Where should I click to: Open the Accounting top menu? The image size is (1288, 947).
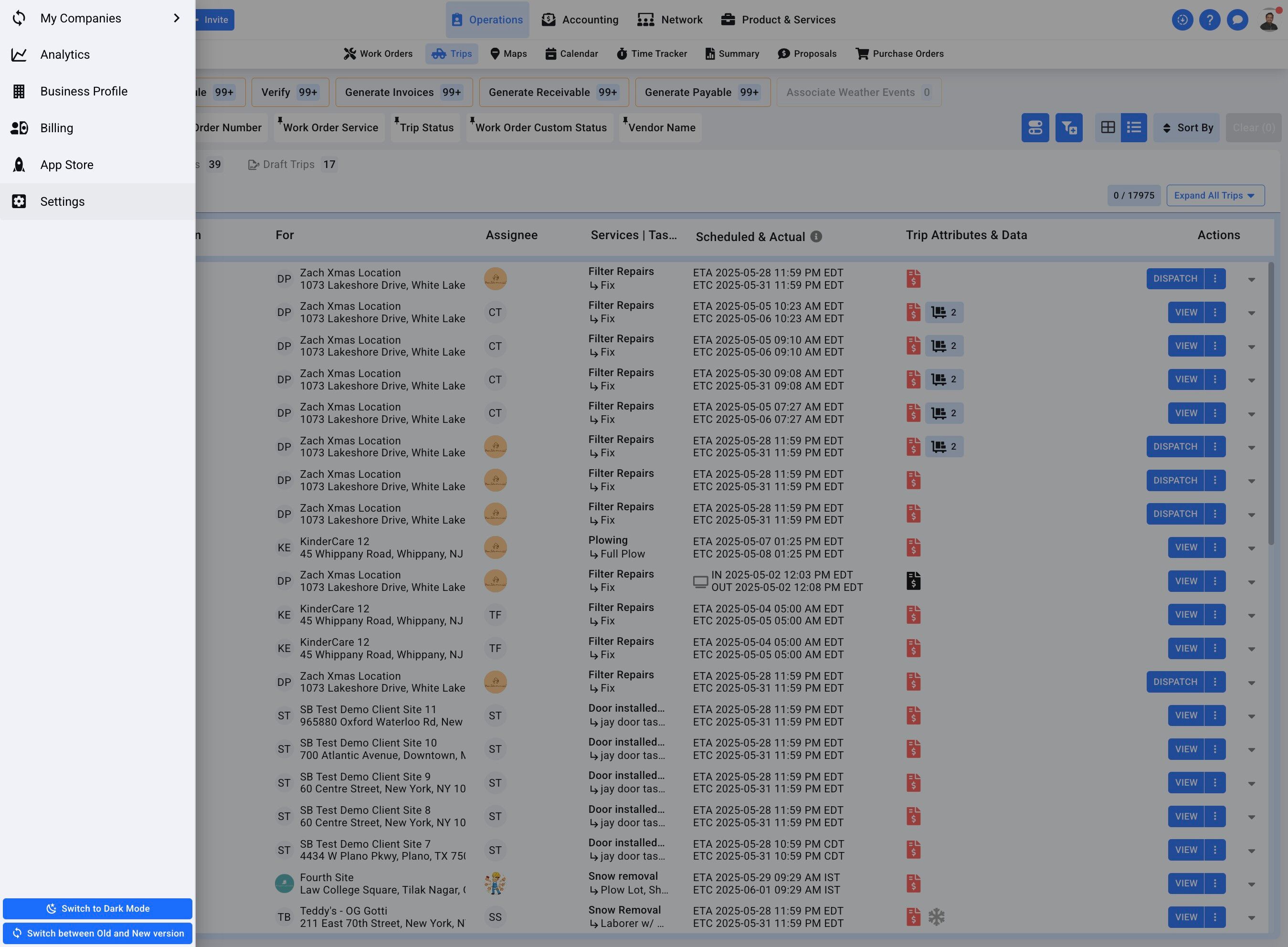point(580,20)
